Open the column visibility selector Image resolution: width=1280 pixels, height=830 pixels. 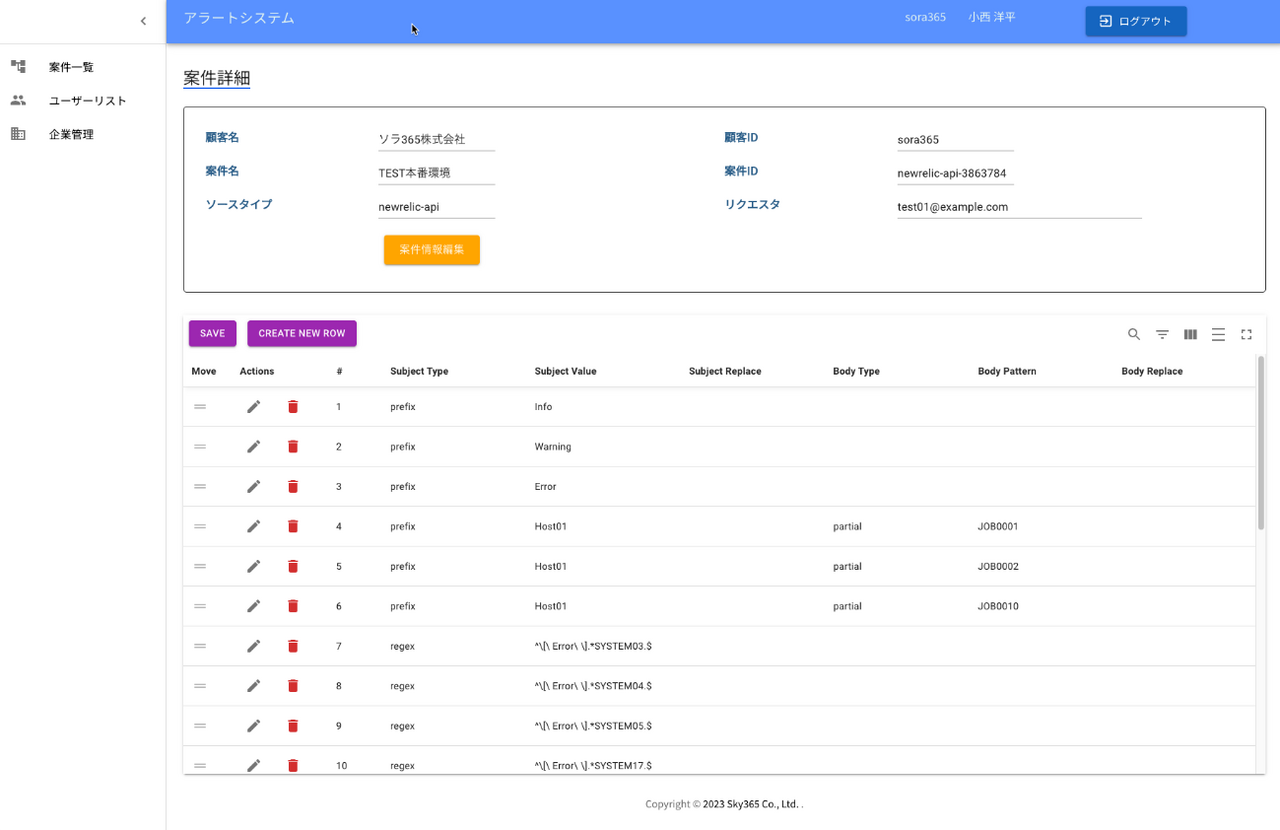[x=1190, y=334]
